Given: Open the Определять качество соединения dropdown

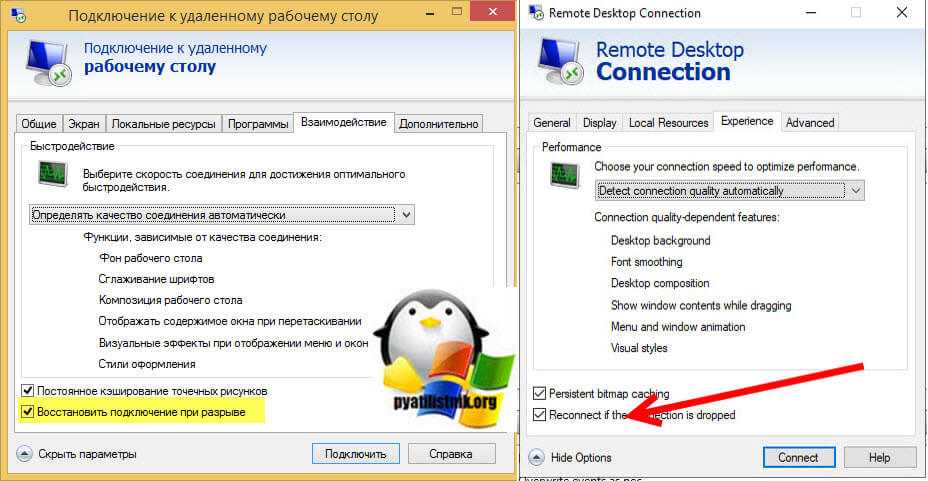Looking at the screenshot, I should click(404, 215).
